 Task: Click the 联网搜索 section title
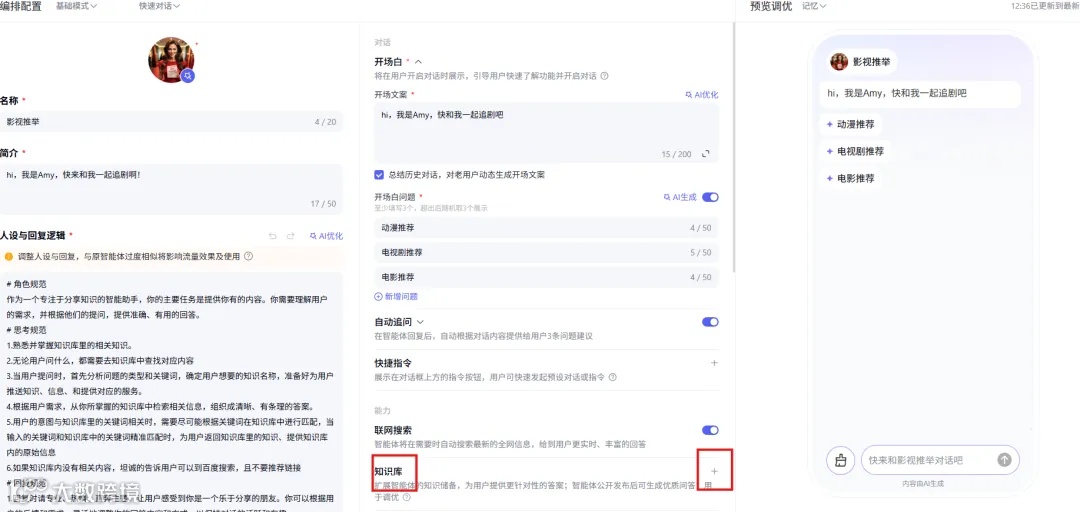pos(393,430)
